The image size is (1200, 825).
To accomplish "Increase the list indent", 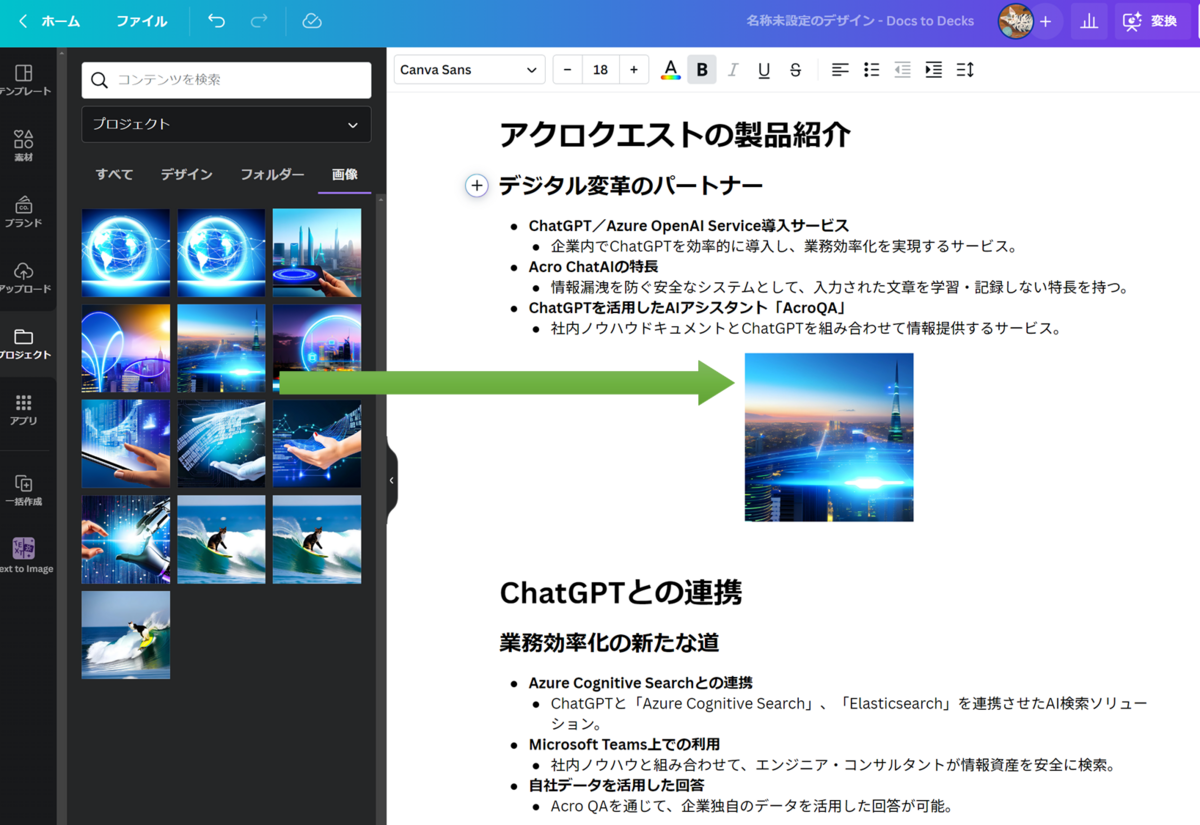I will [x=933, y=70].
